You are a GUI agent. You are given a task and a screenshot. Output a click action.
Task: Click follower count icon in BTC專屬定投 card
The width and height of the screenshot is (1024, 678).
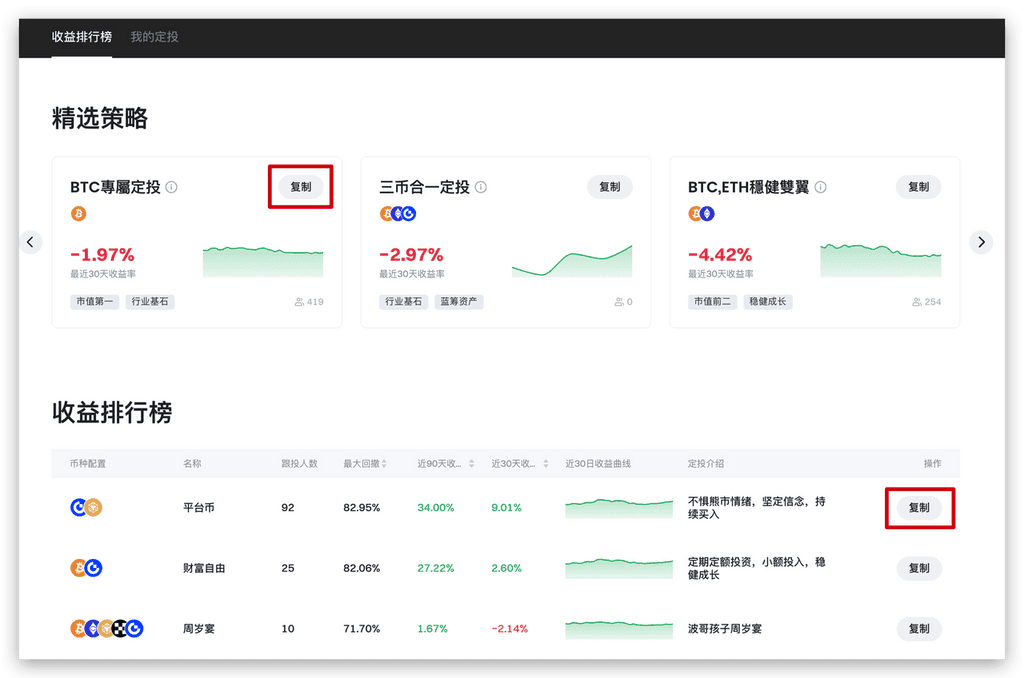click(300, 302)
